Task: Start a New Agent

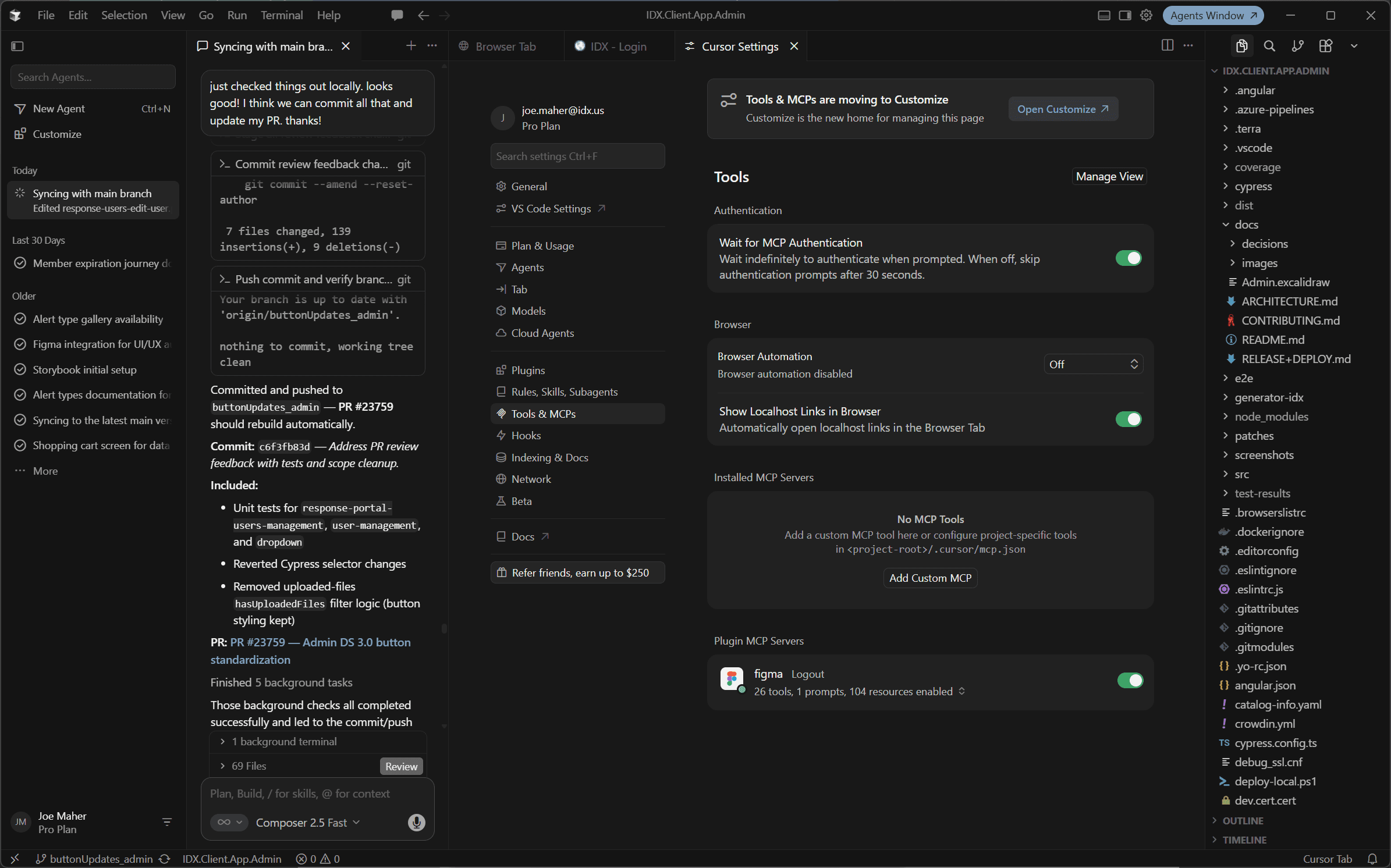Action: (x=93, y=109)
